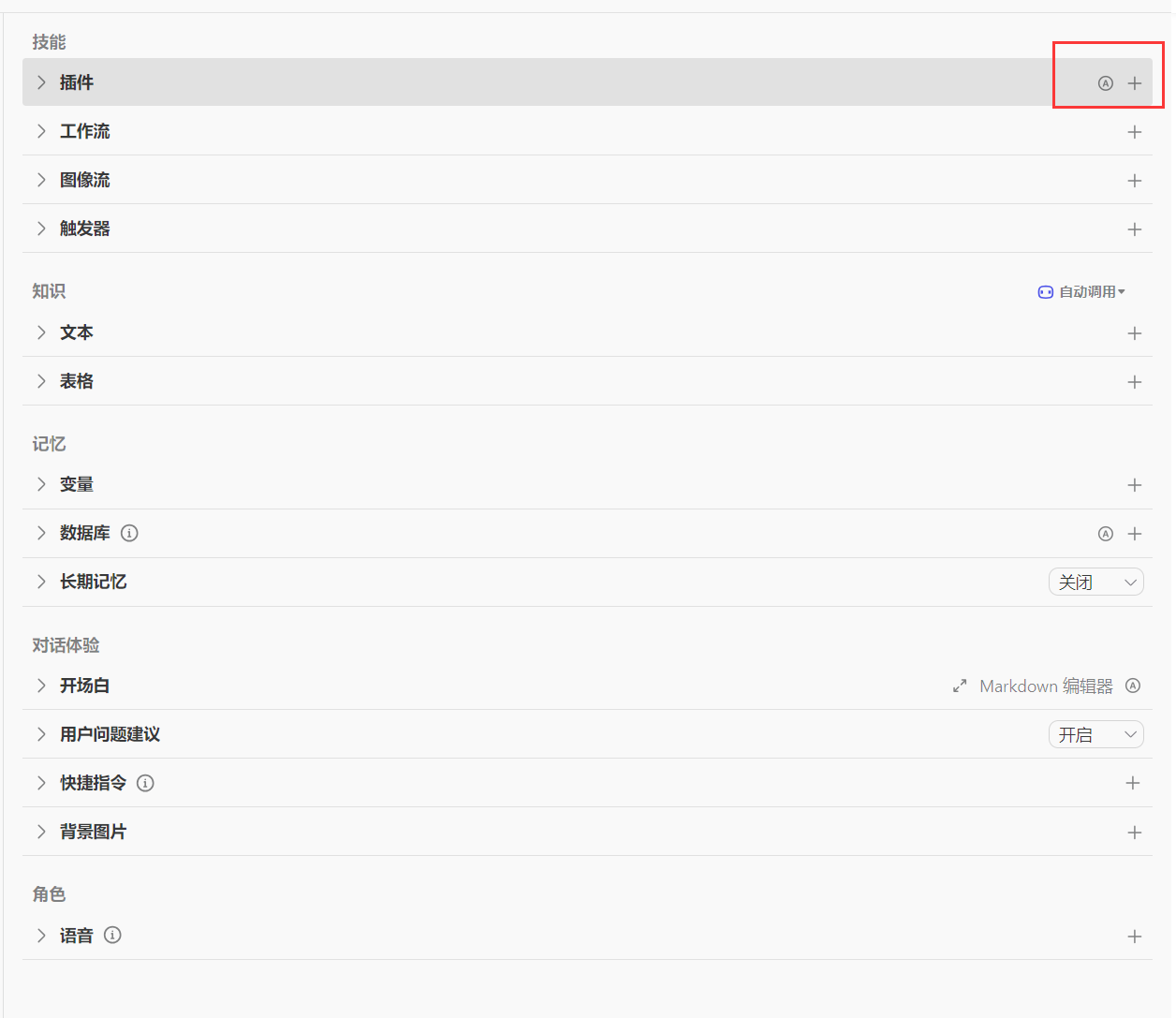Click the 表格 row label
The image size is (1176, 1018).
click(x=77, y=381)
